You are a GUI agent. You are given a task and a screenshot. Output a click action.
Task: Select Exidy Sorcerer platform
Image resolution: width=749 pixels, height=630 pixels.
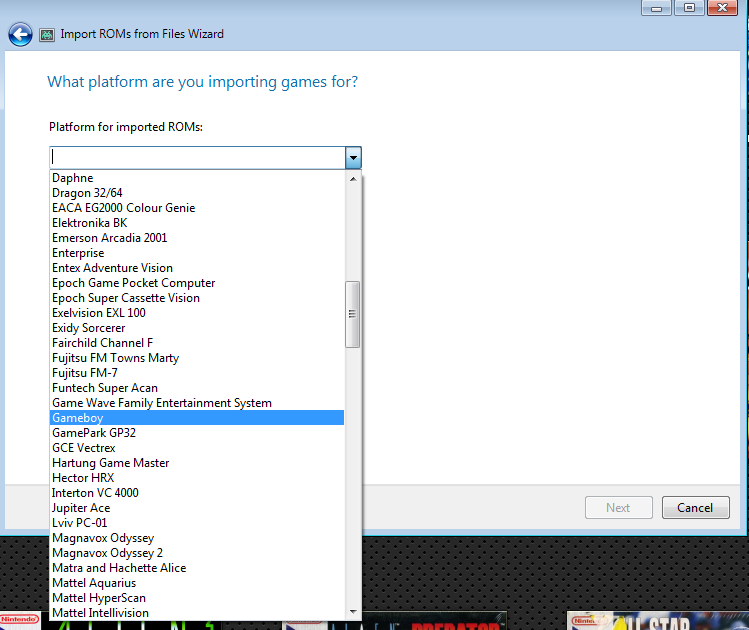point(197,328)
